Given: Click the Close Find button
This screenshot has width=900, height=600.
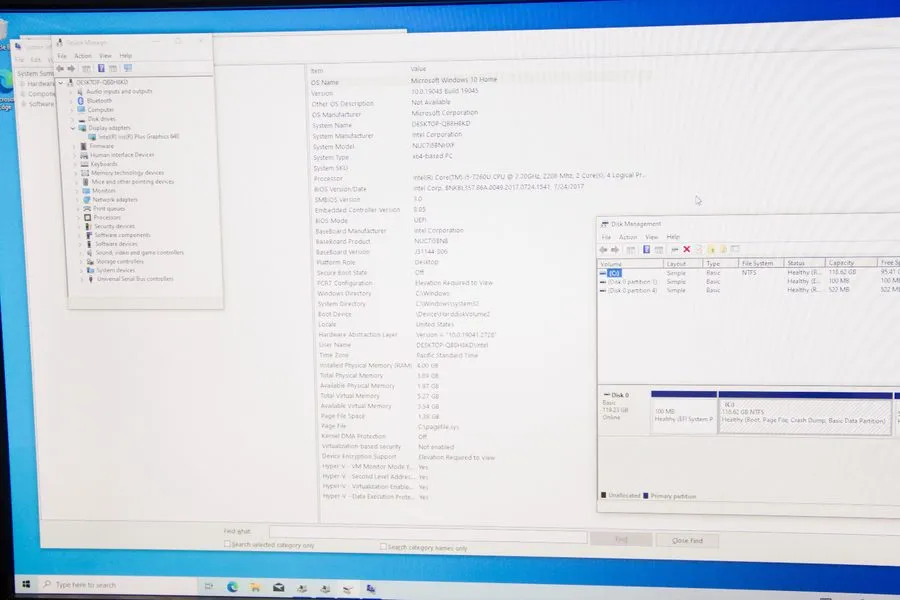Looking at the screenshot, I should [687, 541].
